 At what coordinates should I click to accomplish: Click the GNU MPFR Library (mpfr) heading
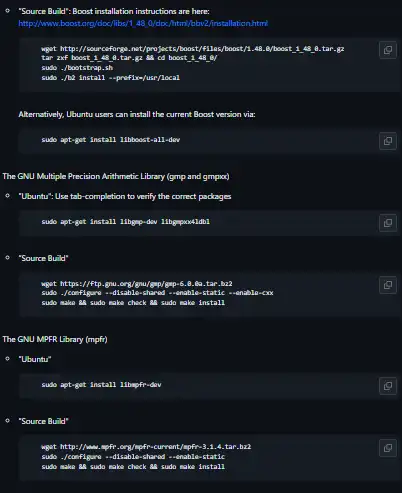pos(55,339)
